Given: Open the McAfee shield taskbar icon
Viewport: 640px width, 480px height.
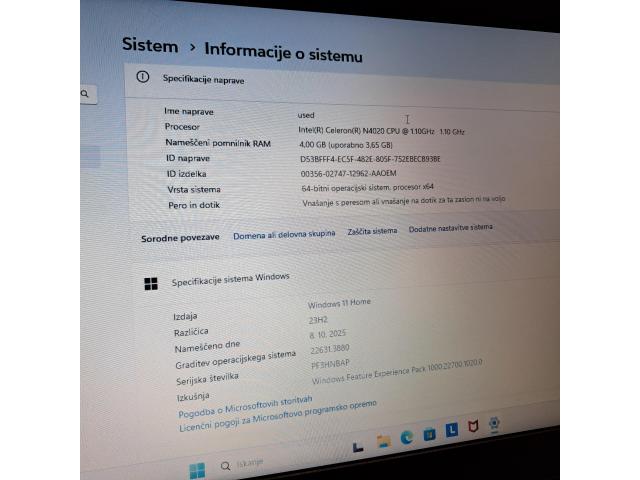Looking at the screenshot, I should (x=473, y=427).
